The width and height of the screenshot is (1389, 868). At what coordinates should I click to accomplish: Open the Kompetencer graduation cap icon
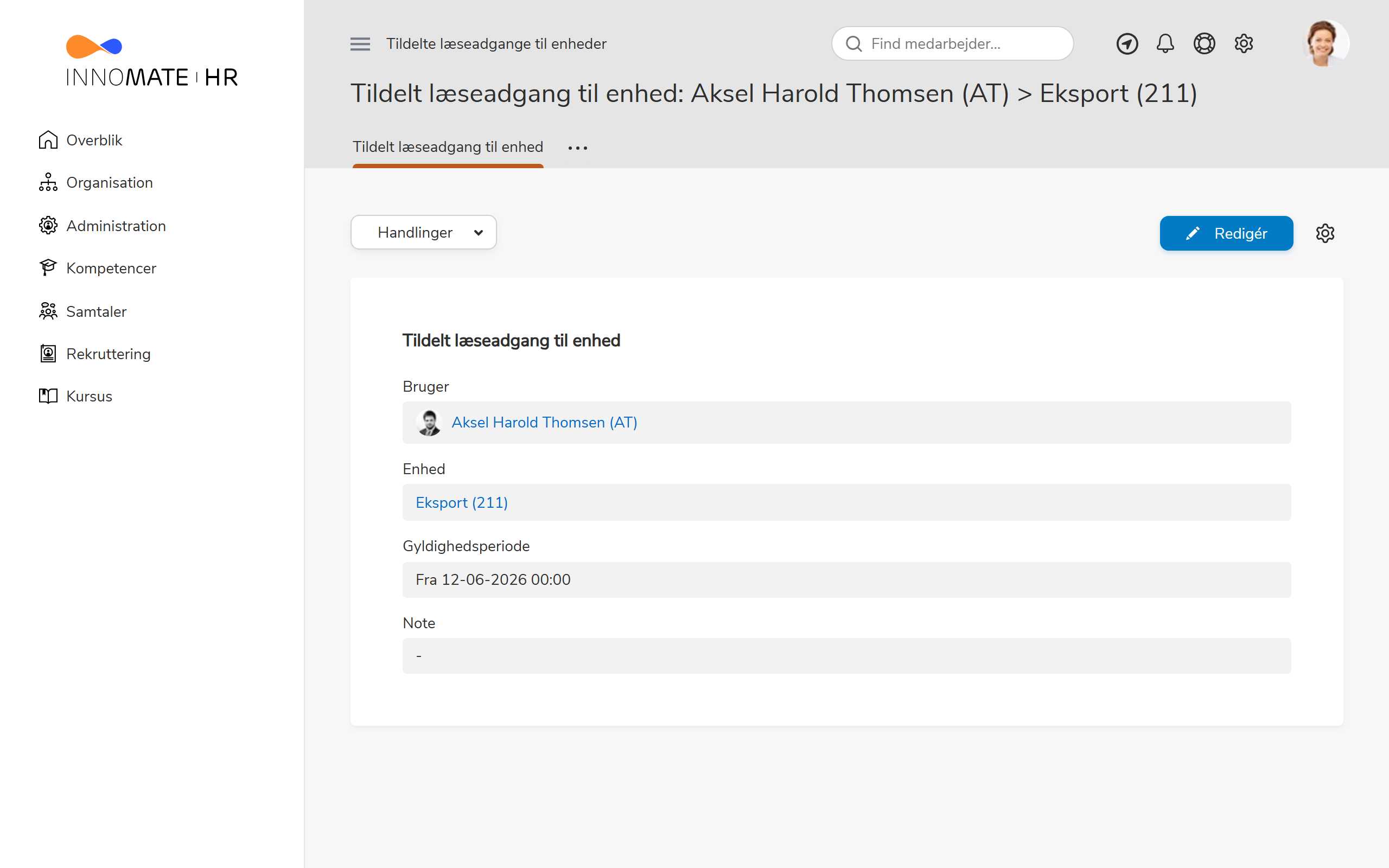[48, 267]
